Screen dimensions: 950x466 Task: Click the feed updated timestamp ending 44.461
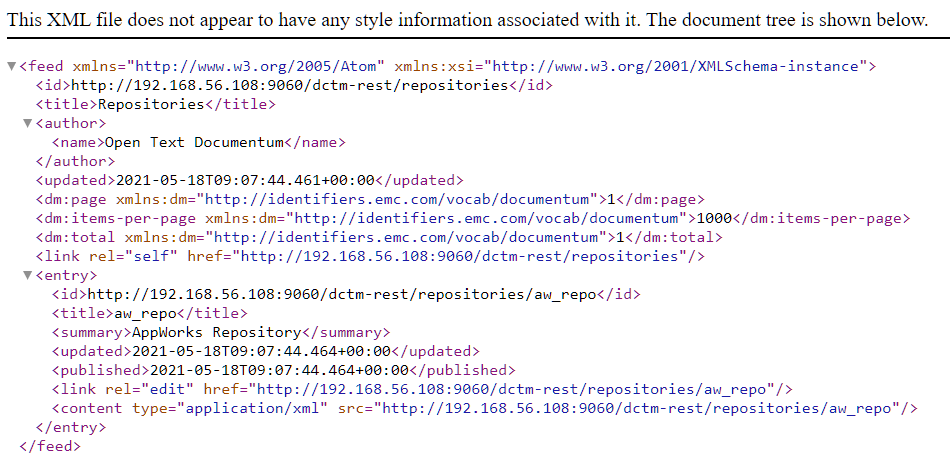(245, 181)
